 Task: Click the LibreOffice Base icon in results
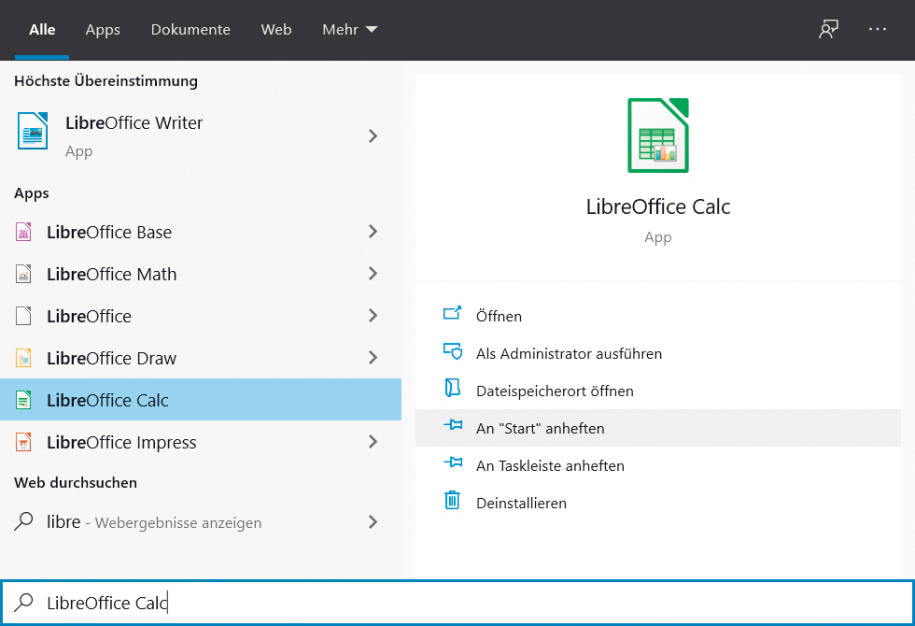click(x=23, y=232)
